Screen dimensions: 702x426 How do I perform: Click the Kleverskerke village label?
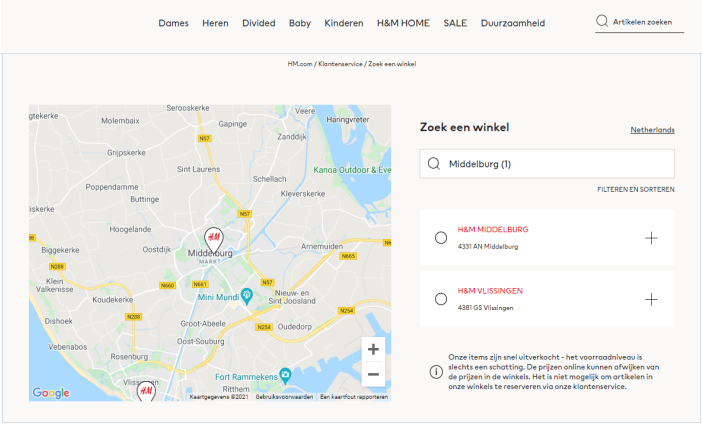(x=303, y=194)
